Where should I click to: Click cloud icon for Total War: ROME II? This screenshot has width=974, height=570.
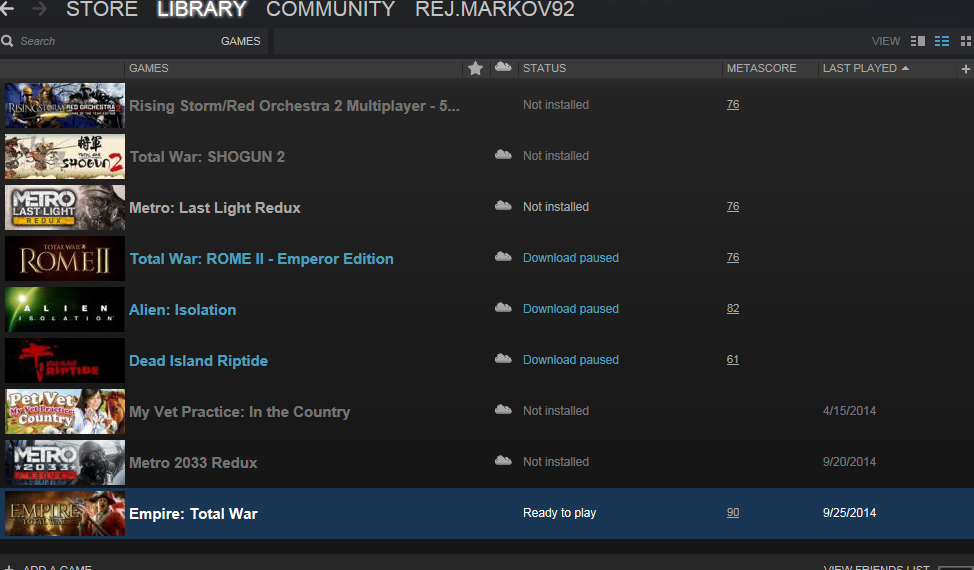click(x=503, y=256)
